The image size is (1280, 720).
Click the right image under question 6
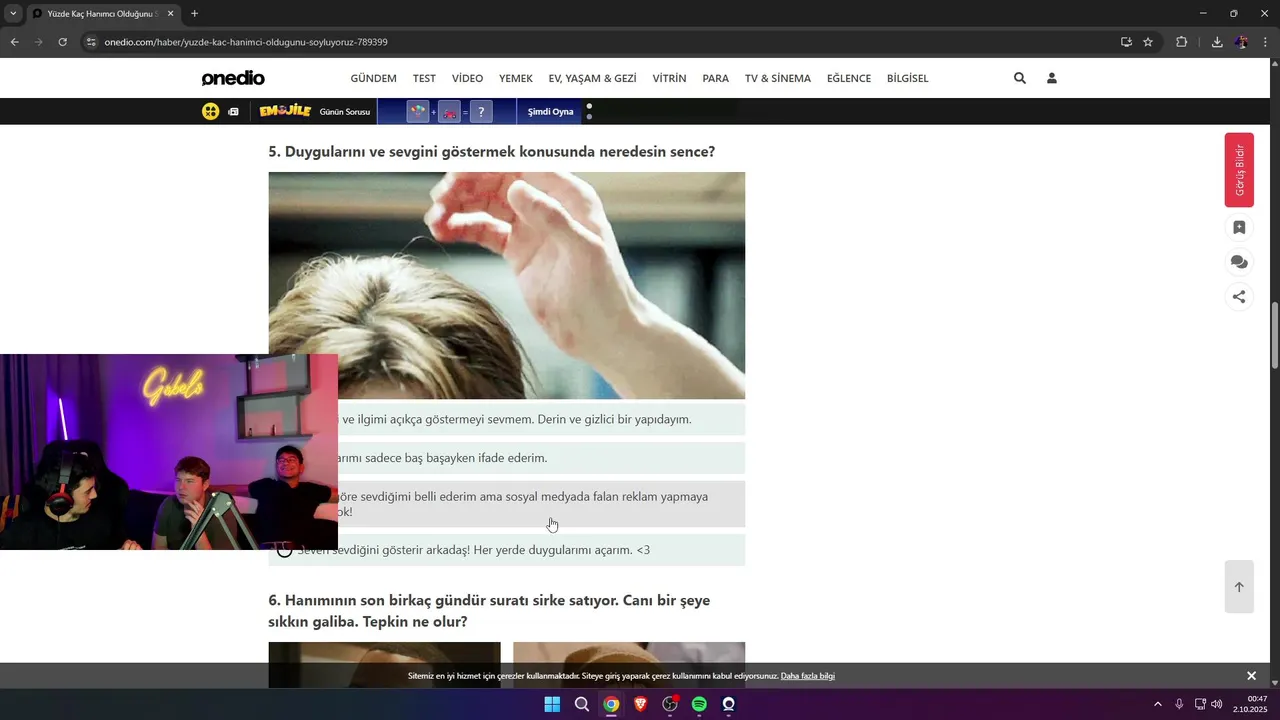(629, 665)
